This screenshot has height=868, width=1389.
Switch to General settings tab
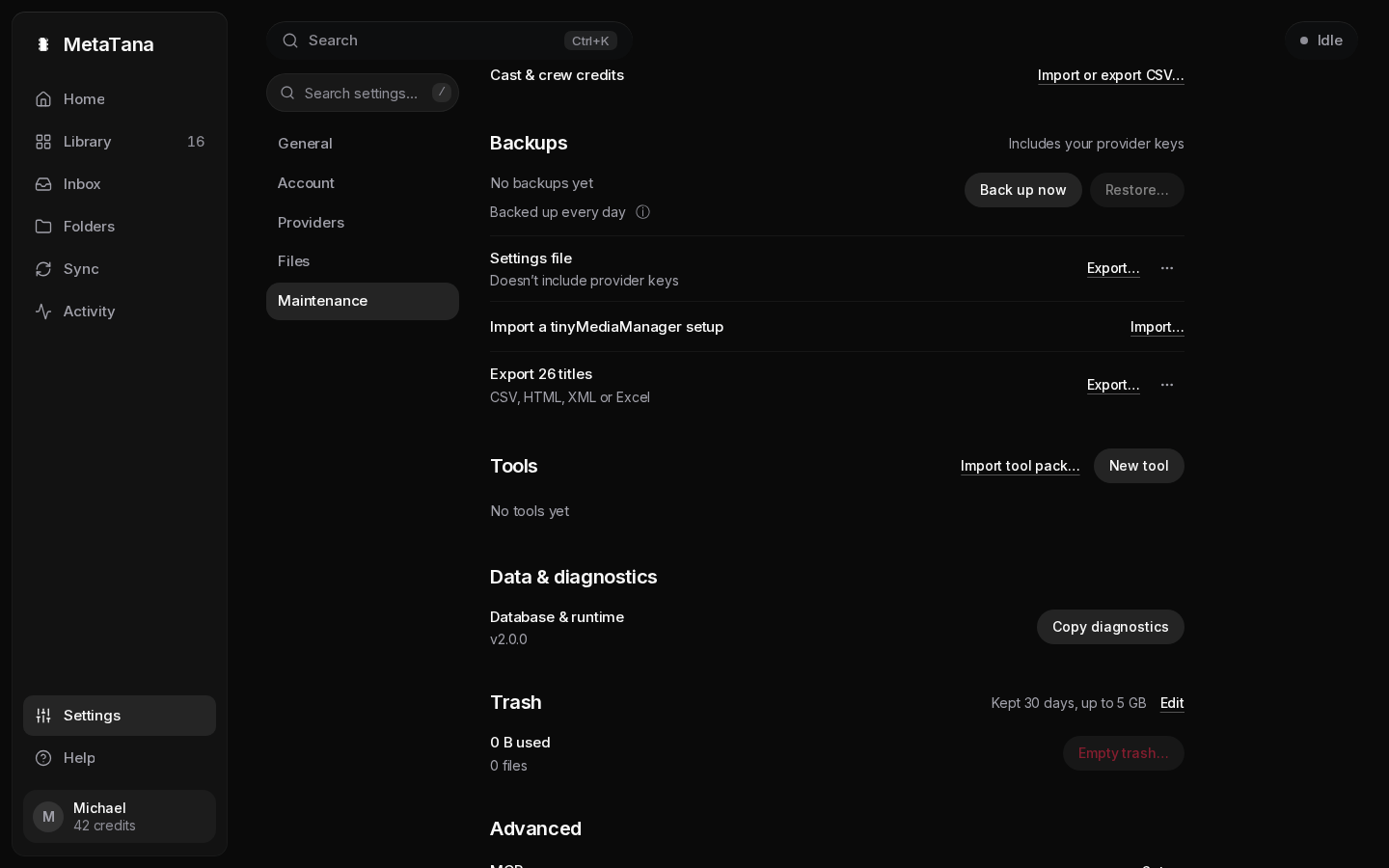[x=363, y=144]
